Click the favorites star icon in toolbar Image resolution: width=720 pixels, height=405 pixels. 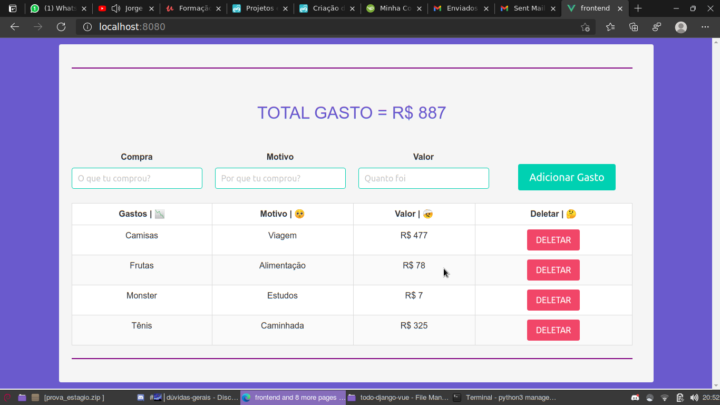[610, 26]
